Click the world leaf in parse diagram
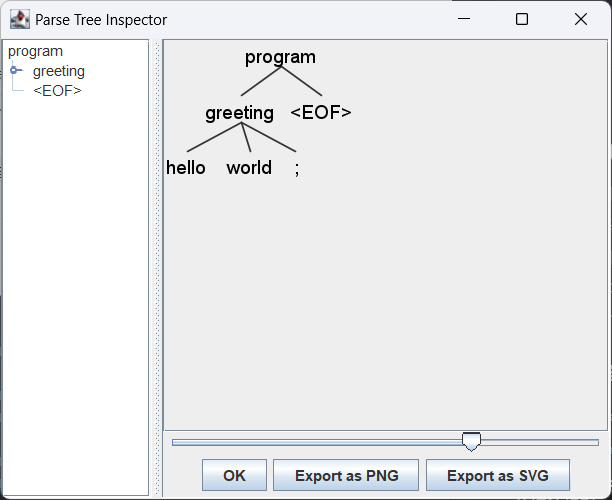 coord(249,168)
